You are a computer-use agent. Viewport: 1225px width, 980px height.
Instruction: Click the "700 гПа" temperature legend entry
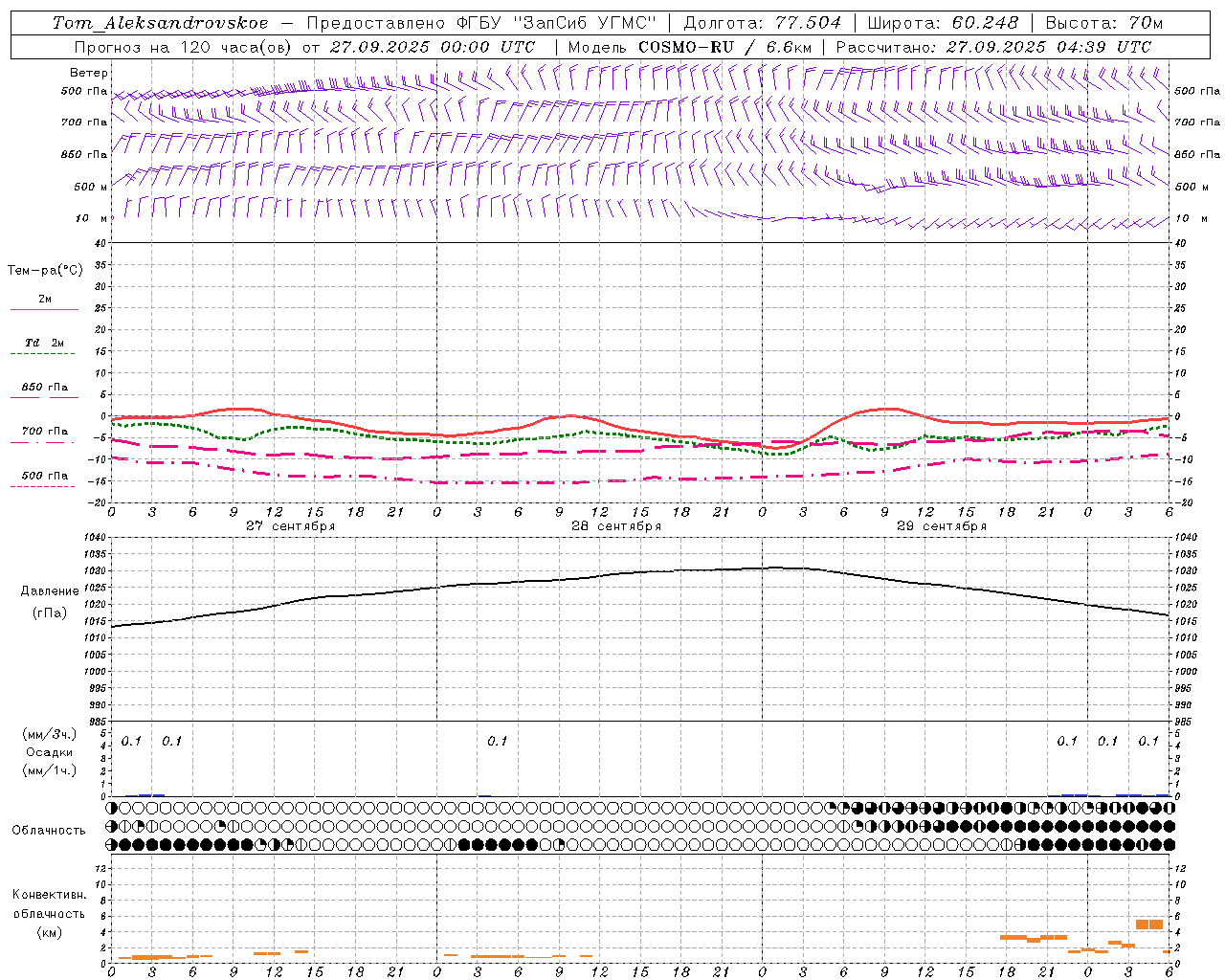[x=44, y=432]
